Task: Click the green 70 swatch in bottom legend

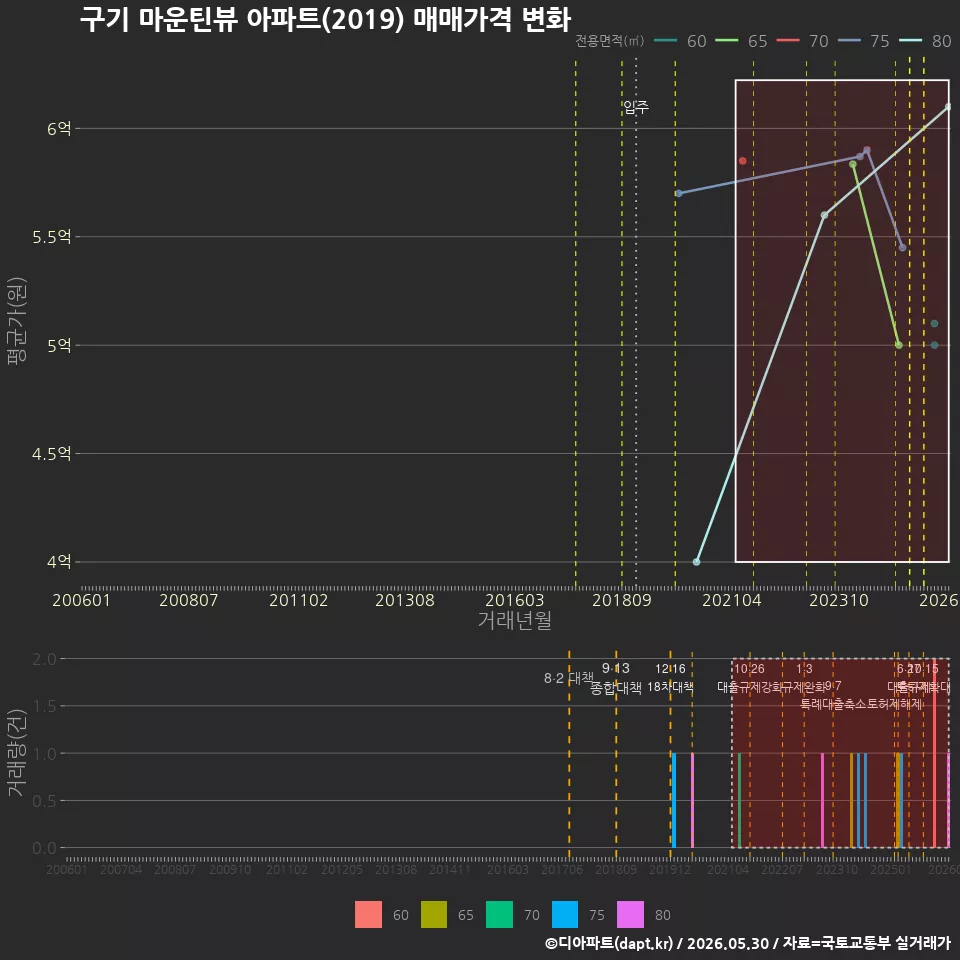Action: [x=499, y=915]
